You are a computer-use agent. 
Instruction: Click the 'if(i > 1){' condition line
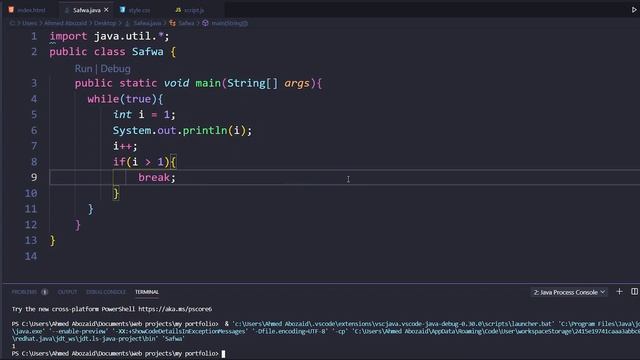[144, 162]
